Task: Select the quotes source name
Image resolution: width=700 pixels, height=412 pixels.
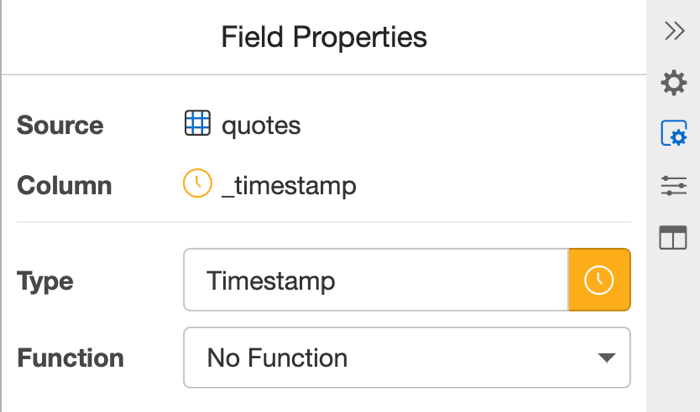Action: [261, 125]
